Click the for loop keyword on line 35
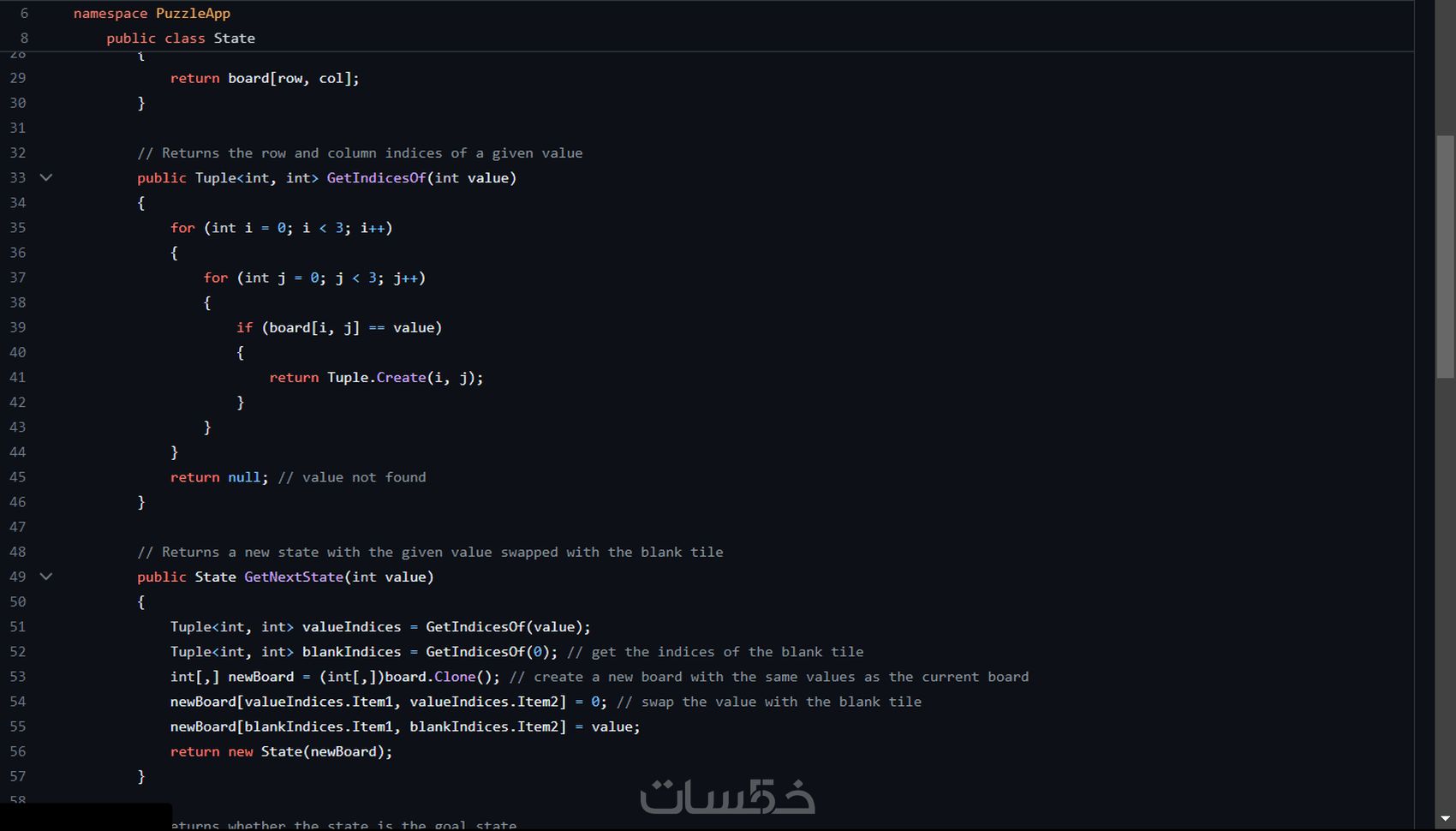1456x831 pixels. (x=182, y=227)
